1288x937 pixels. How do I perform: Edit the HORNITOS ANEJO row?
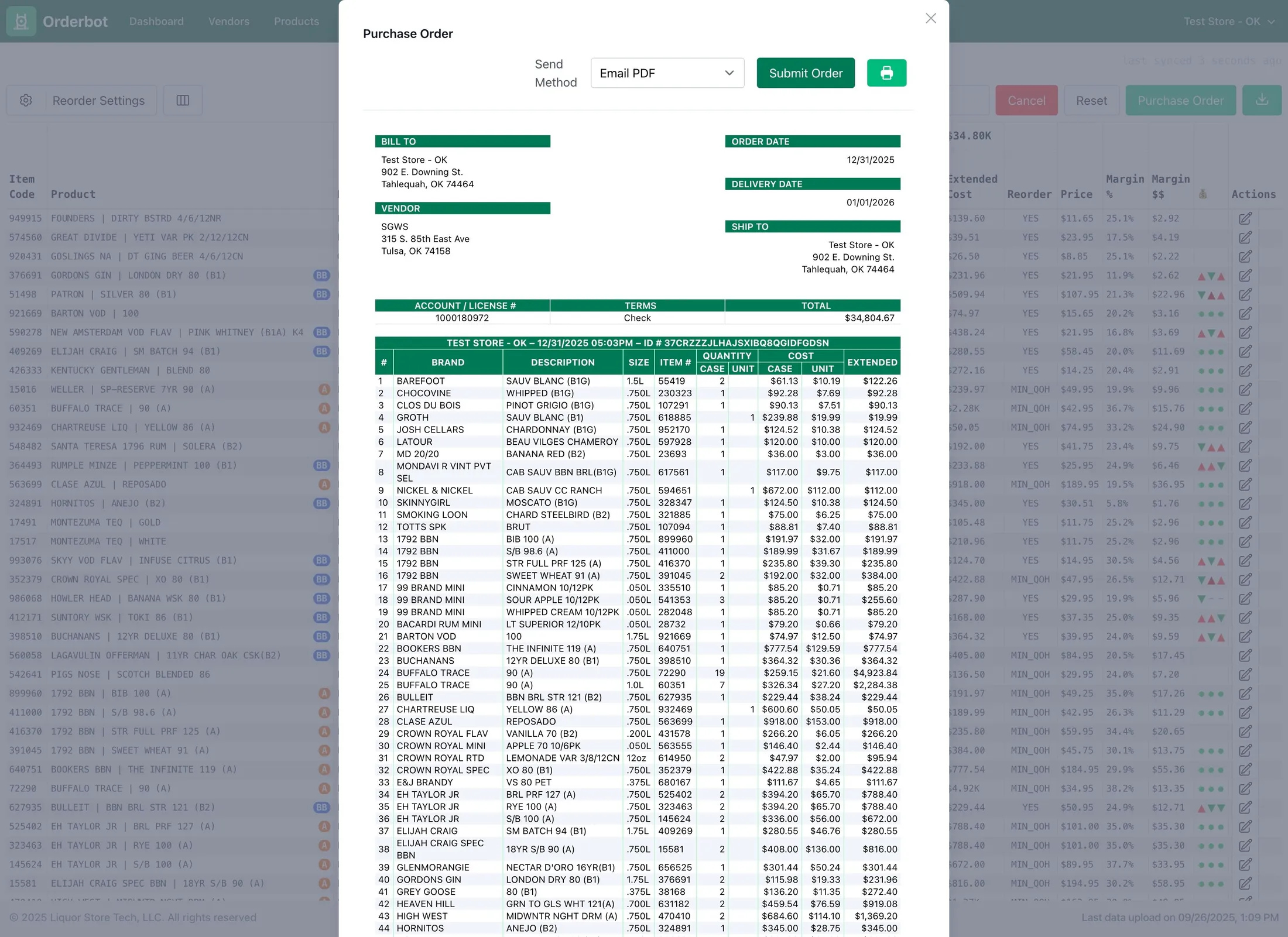point(1245,503)
